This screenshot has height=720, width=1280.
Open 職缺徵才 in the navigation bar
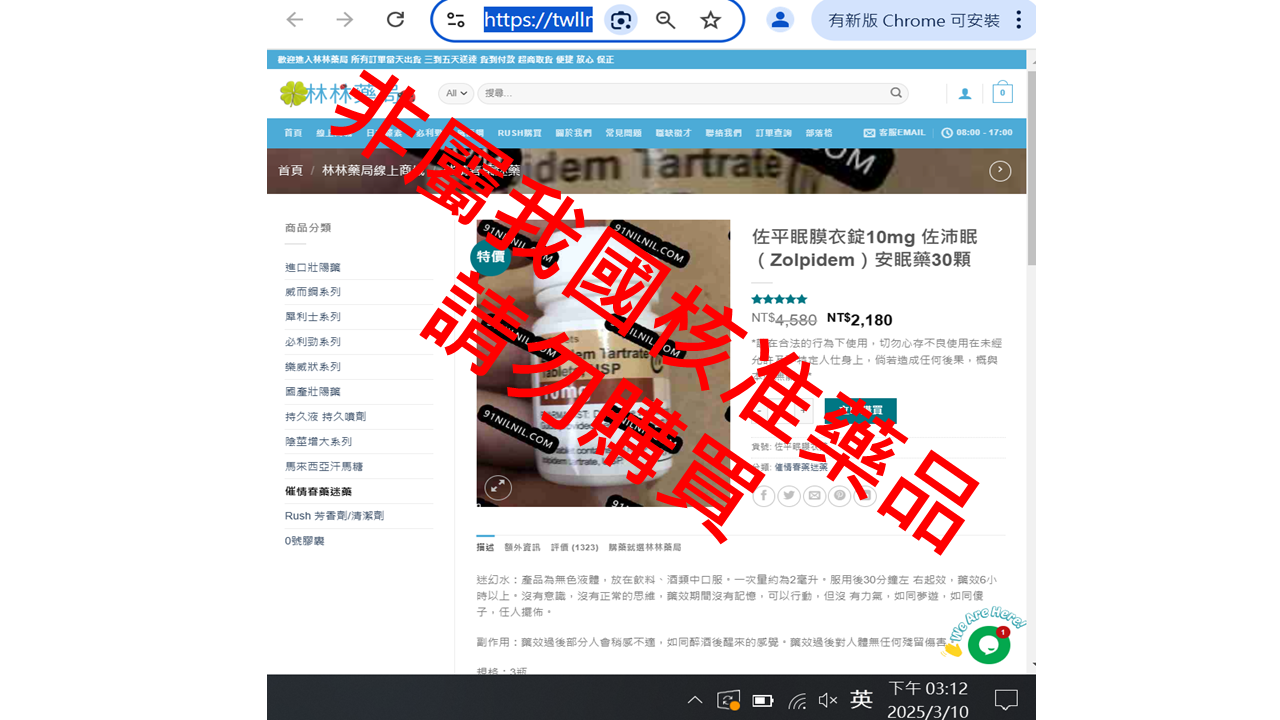673,133
